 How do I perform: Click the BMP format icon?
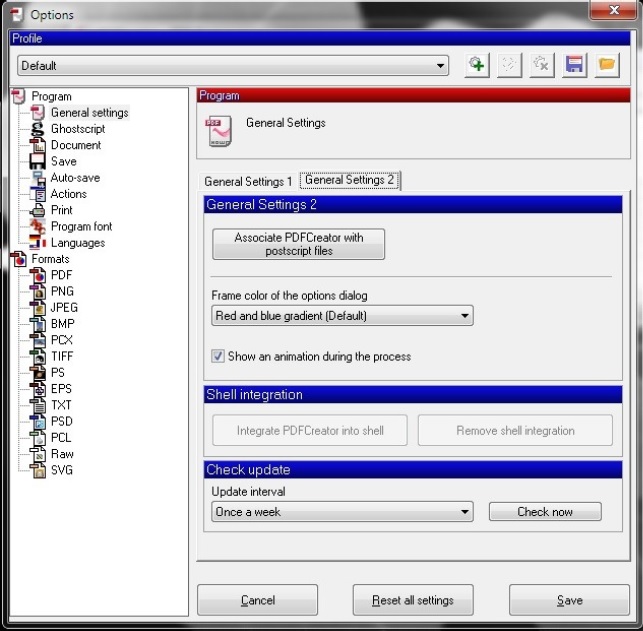(x=37, y=324)
